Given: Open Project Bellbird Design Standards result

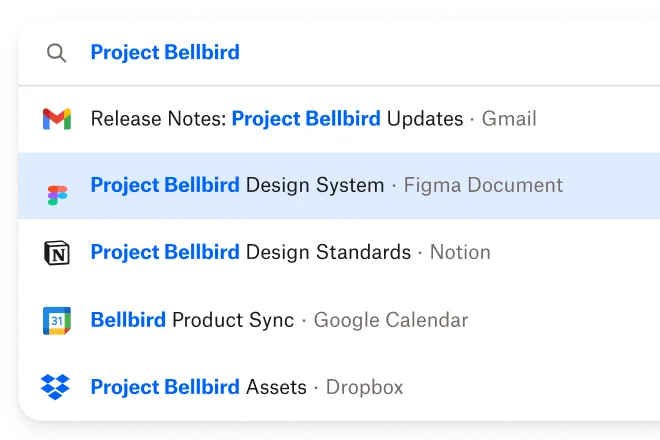Looking at the screenshot, I should pos(250,252).
